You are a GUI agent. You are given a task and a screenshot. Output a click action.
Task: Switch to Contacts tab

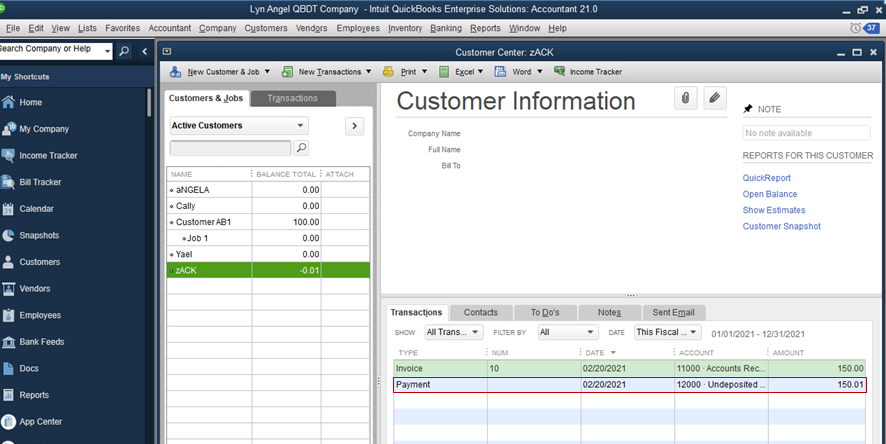point(481,312)
